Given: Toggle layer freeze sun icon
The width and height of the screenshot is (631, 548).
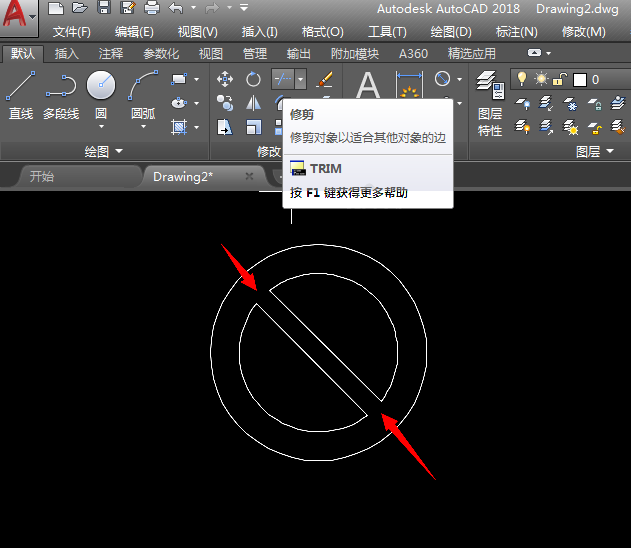Looking at the screenshot, I should point(541,79).
